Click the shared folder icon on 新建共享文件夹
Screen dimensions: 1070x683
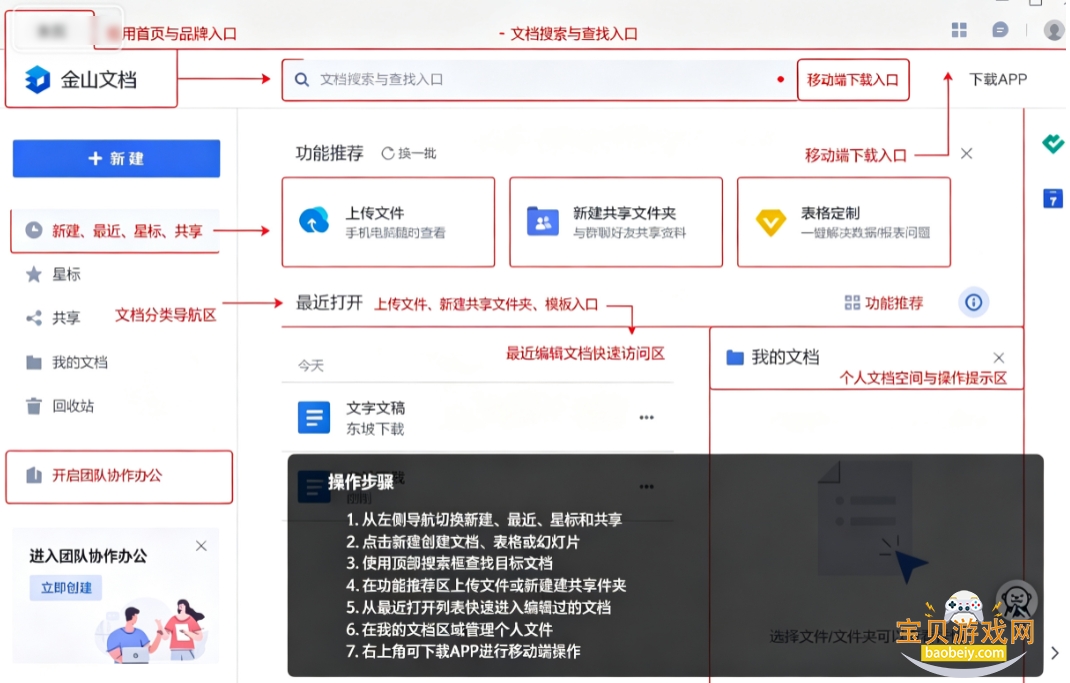pyautogui.click(x=543, y=221)
